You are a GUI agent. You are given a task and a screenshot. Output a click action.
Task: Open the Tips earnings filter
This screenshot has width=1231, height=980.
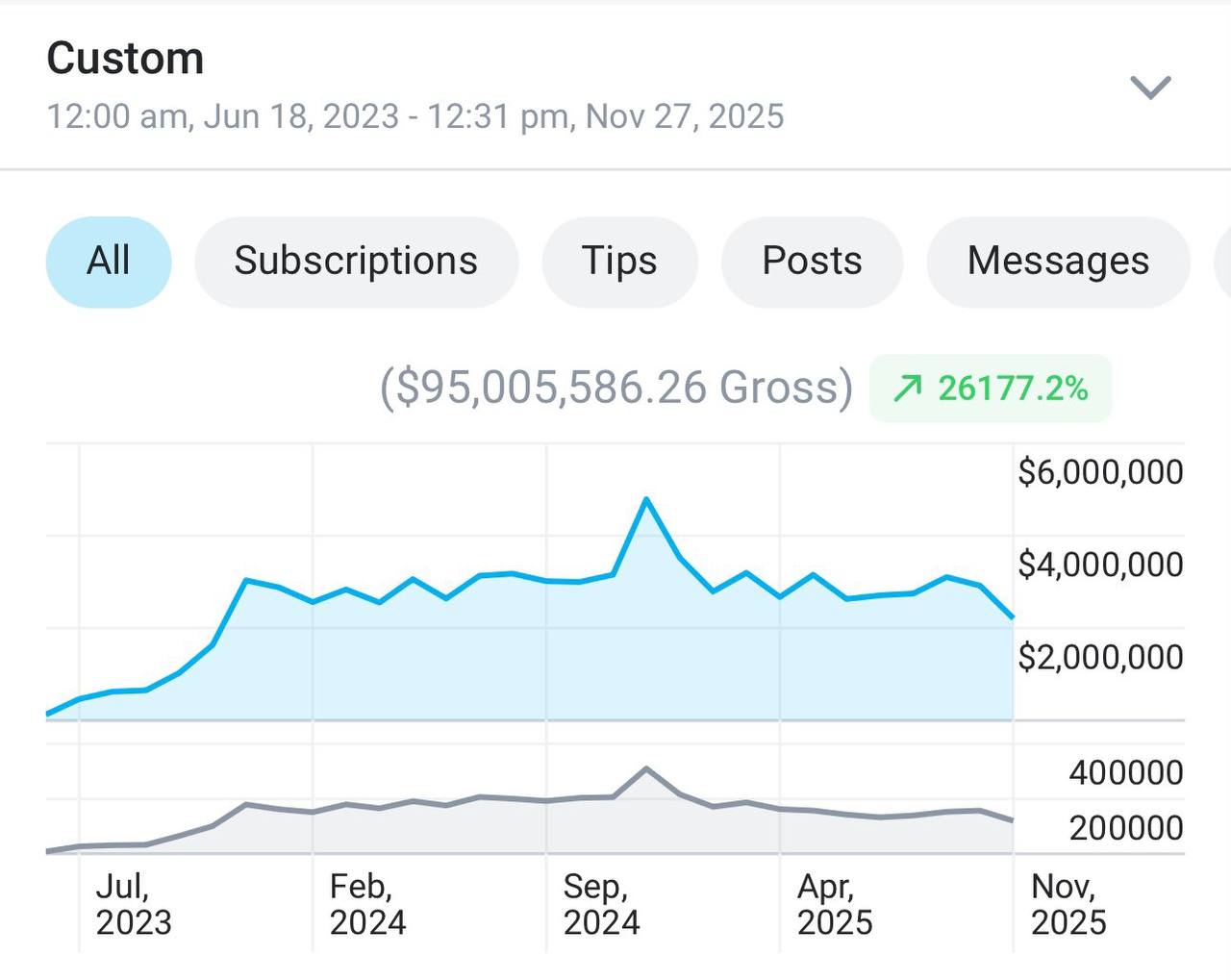[620, 261]
